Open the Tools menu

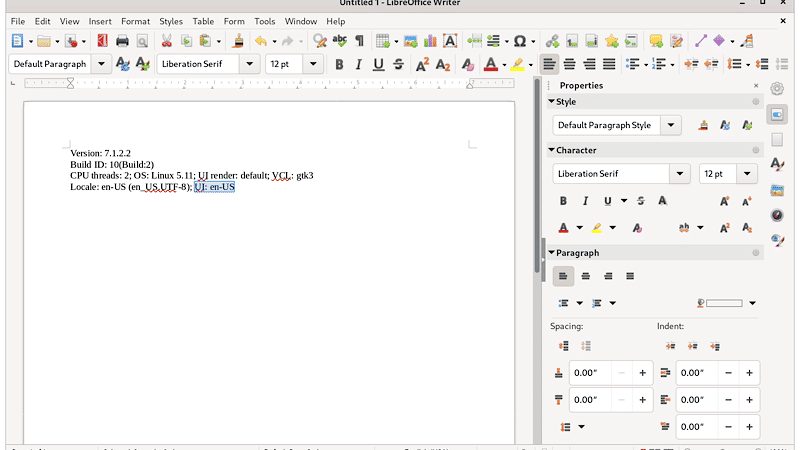point(265,21)
